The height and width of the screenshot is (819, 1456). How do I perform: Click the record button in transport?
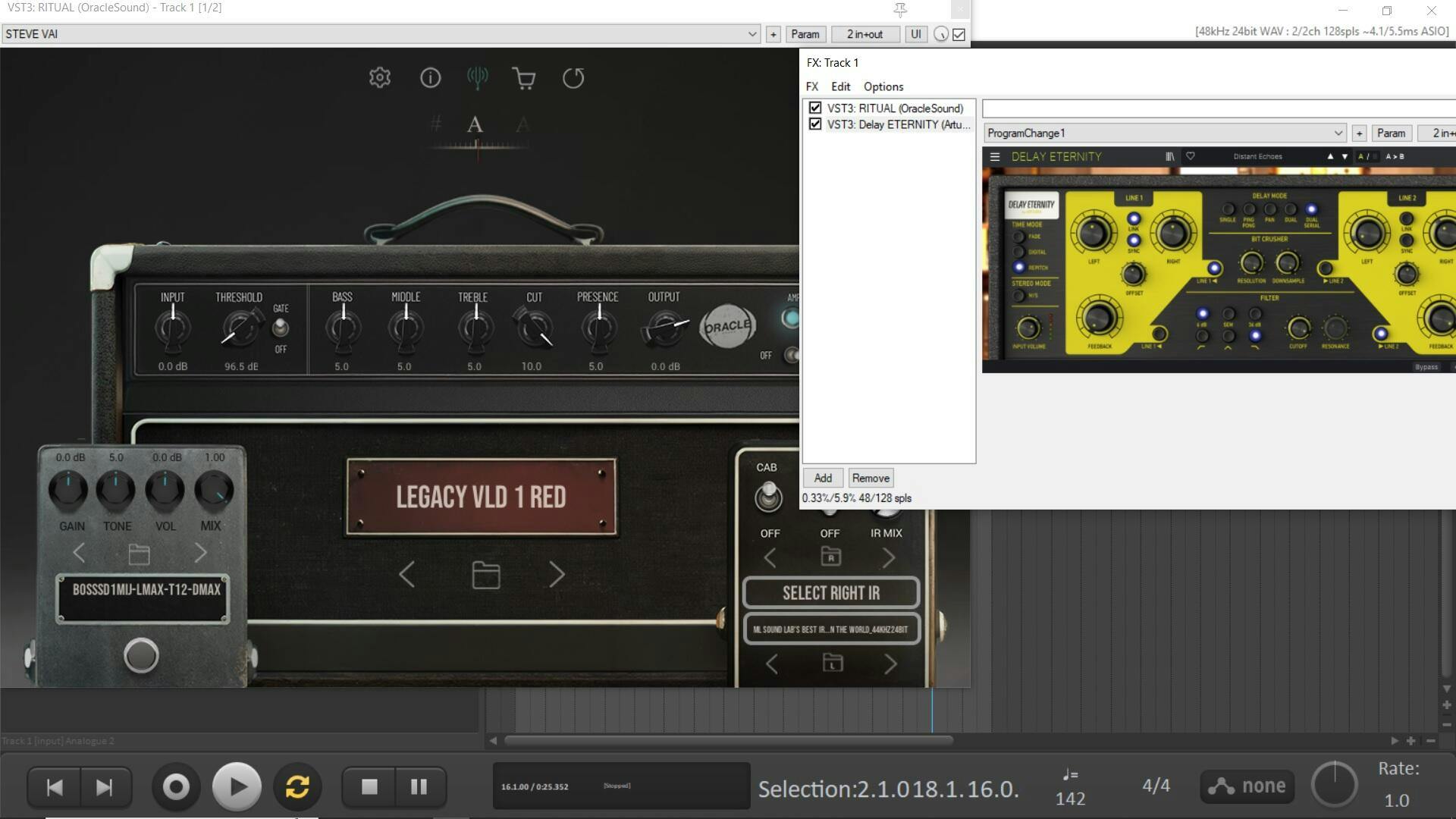pos(176,787)
